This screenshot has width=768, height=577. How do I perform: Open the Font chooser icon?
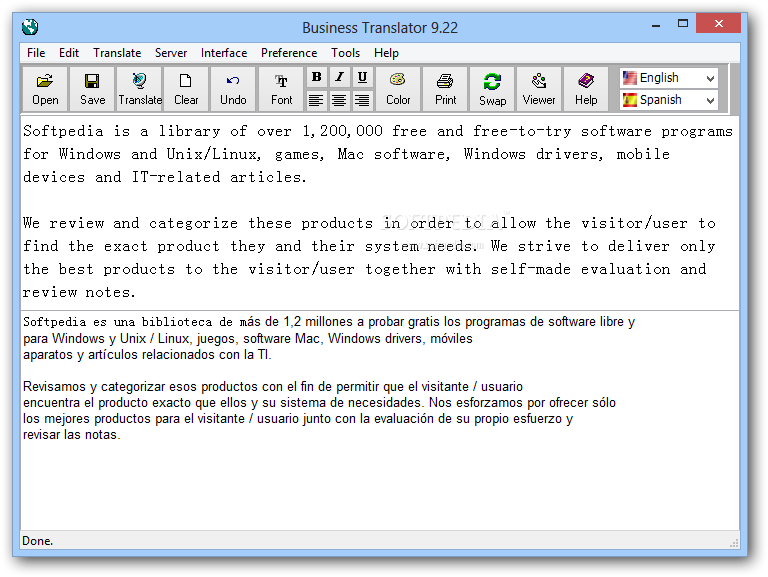pyautogui.click(x=281, y=89)
